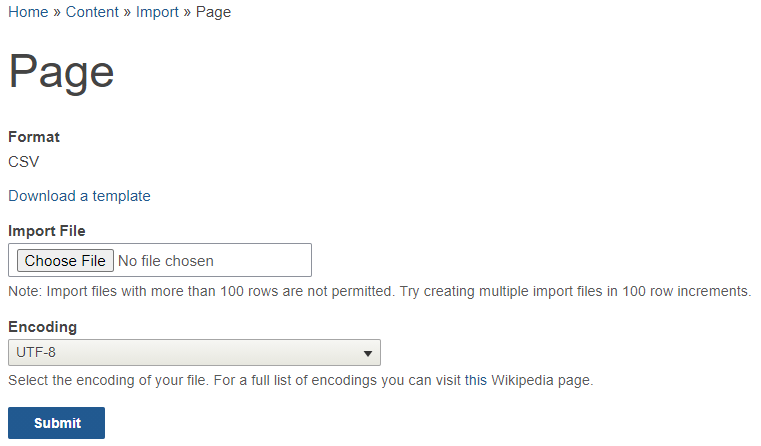The width and height of the screenshot is (761, 446).
Task: Click the Page breadcrumb item
Action: (213, 12)
